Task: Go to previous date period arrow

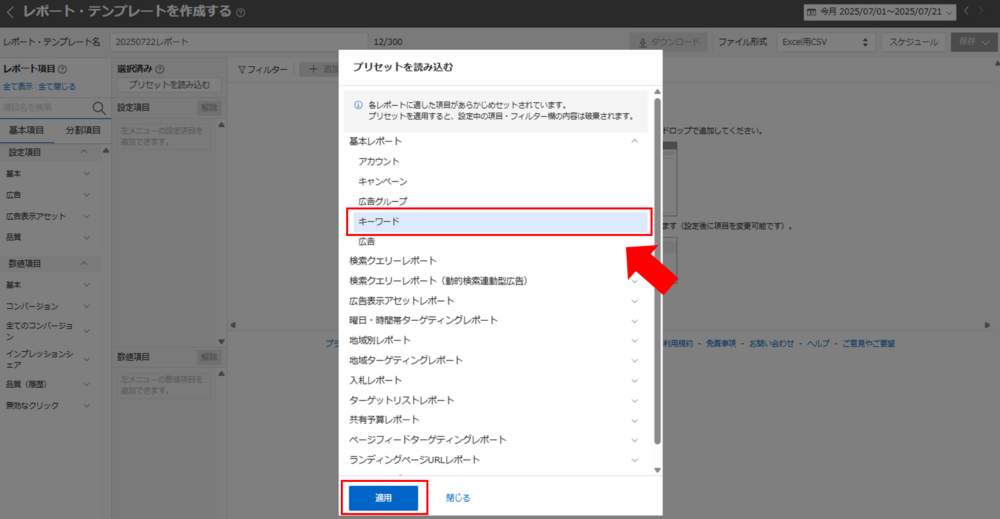Action: click(x=967, y=11)
